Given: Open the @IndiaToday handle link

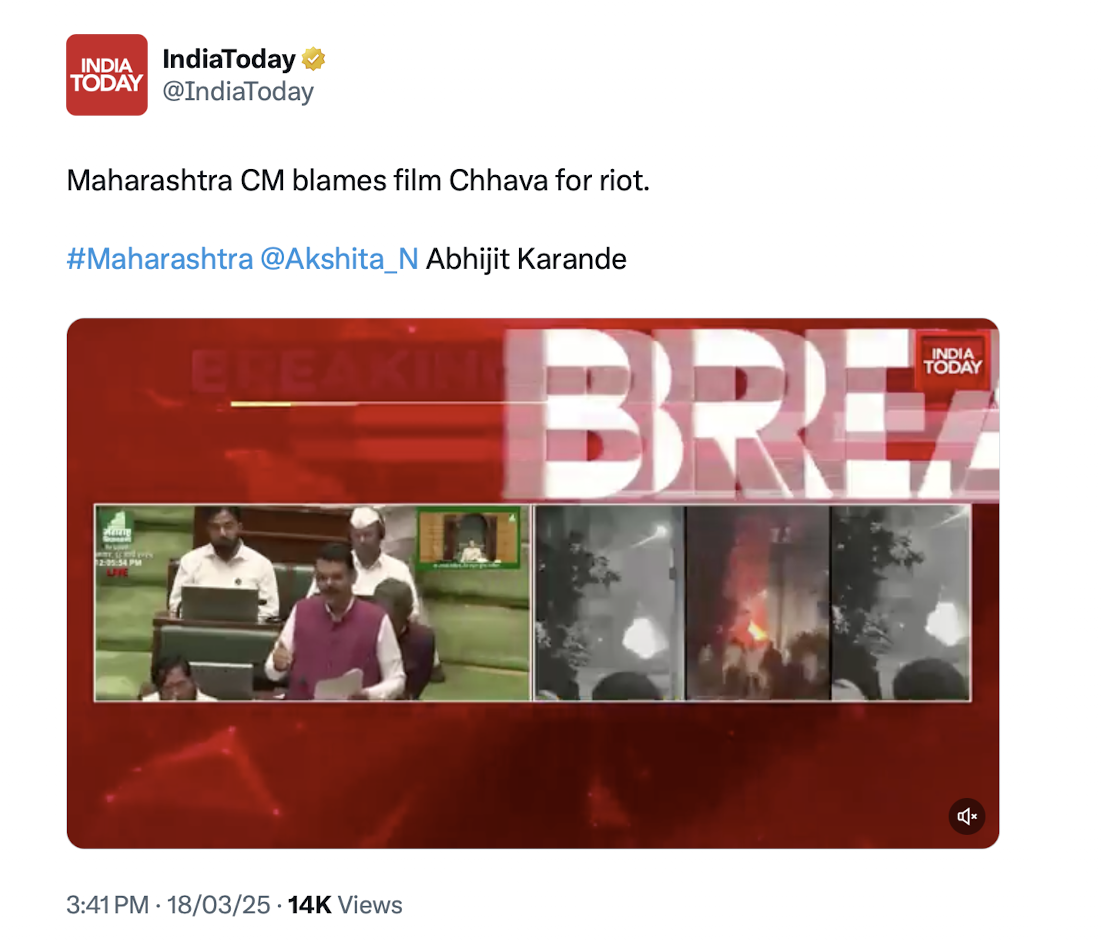Looking at the screenshot, I should [238, 92].
